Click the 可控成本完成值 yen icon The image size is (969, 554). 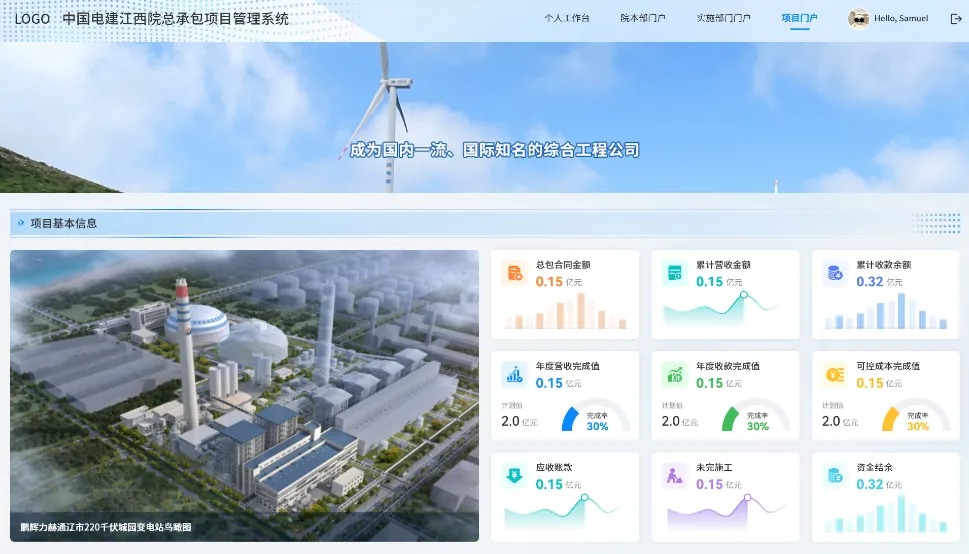coord(835,374)
